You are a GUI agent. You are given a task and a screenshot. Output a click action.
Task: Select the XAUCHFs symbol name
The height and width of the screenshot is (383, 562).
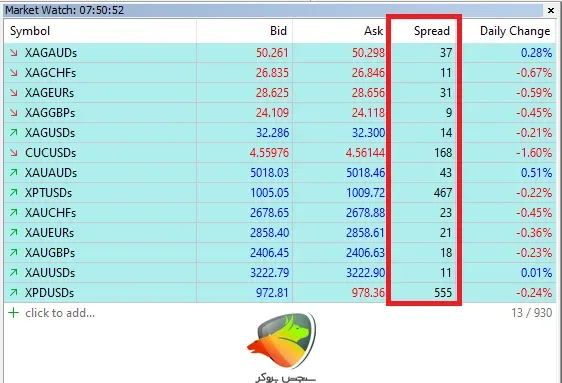(51, 213)
